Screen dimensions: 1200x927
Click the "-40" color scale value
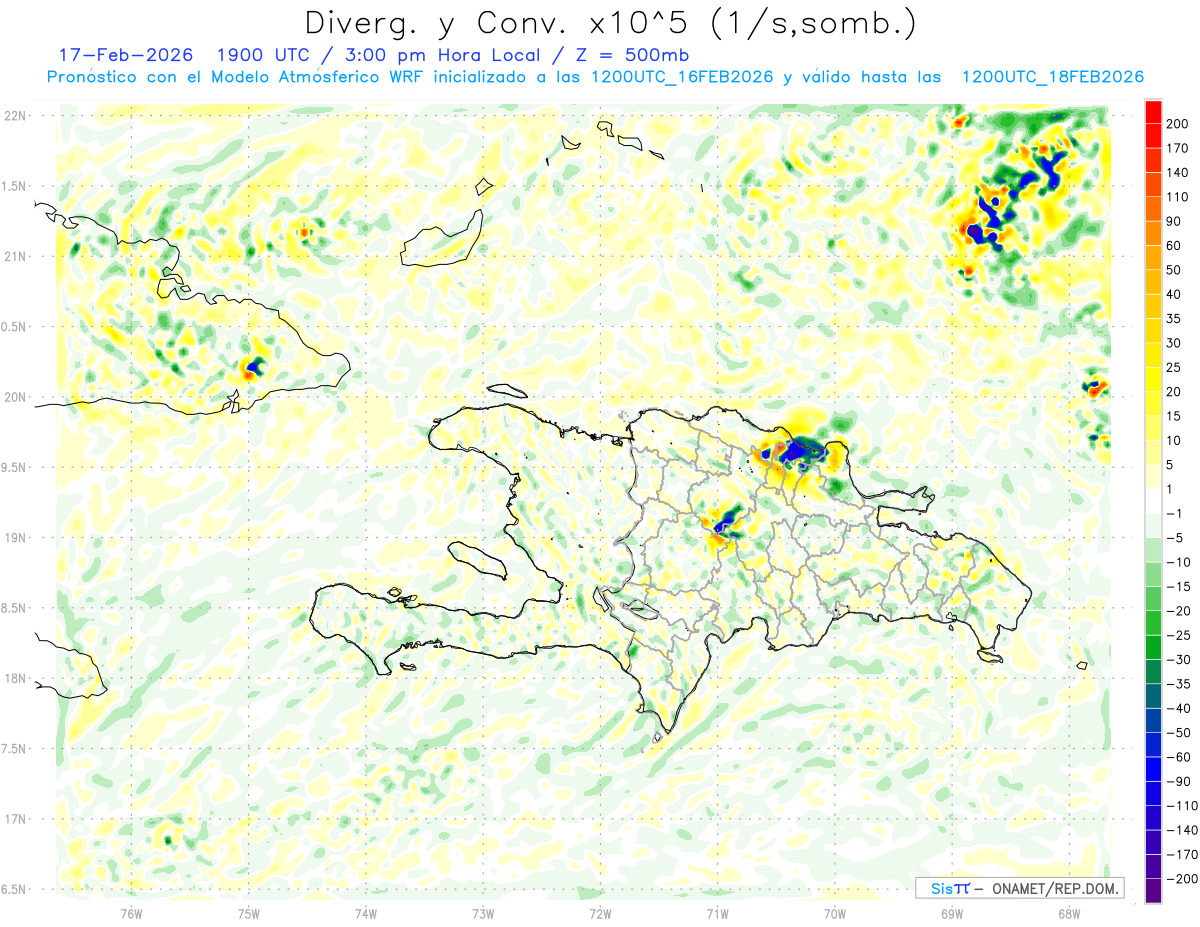click(1180, 708)
